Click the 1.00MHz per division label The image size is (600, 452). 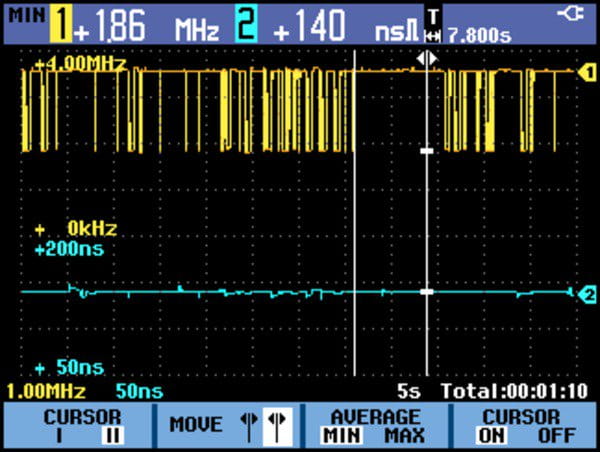point(46,392)
